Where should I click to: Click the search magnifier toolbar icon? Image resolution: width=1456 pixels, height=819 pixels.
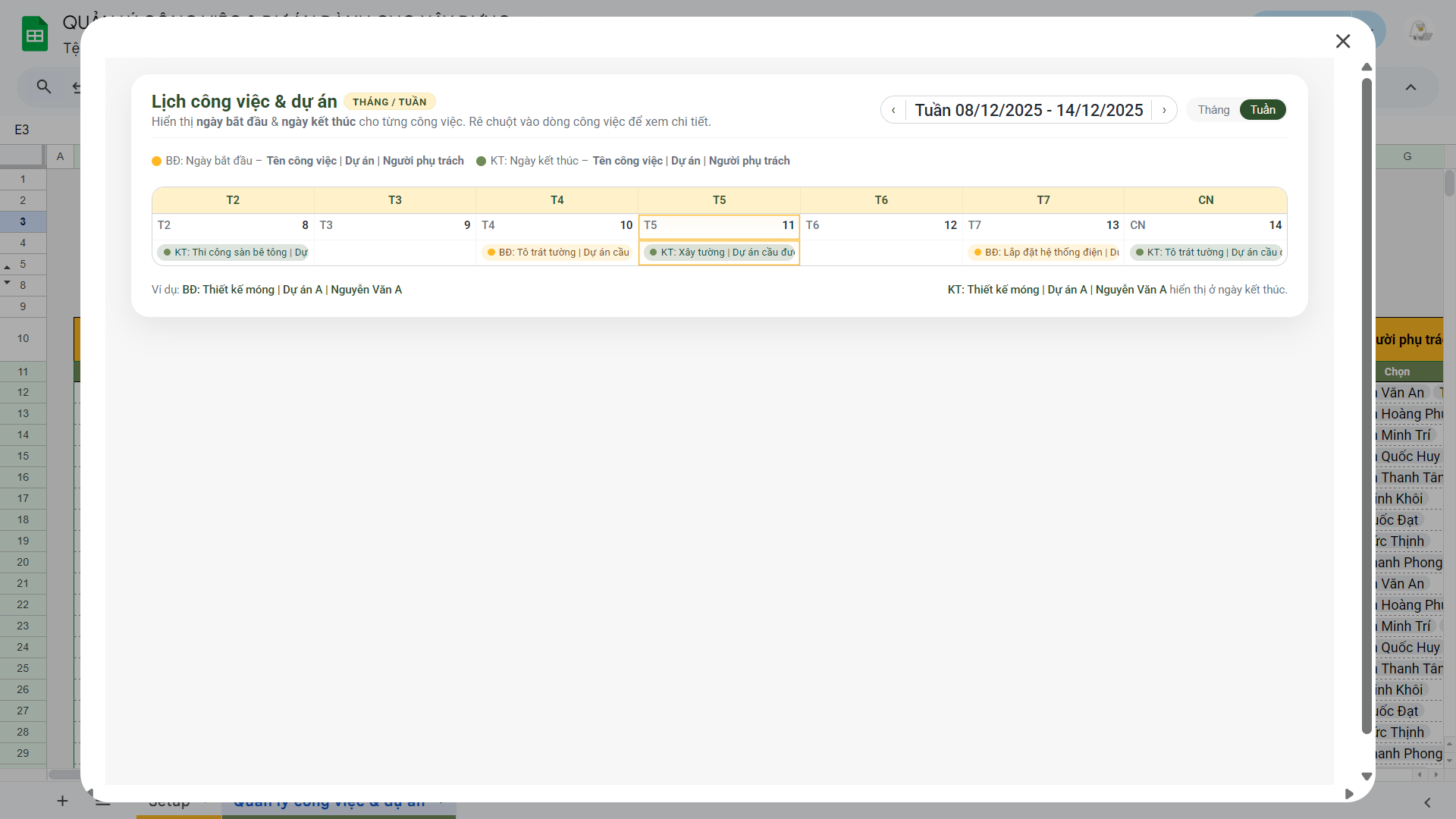(44, 87)
